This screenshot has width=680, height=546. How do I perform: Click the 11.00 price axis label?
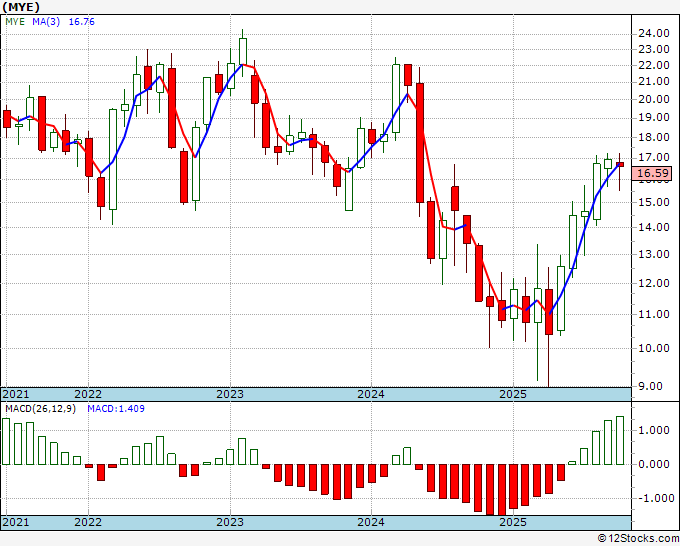coord(654,314)
